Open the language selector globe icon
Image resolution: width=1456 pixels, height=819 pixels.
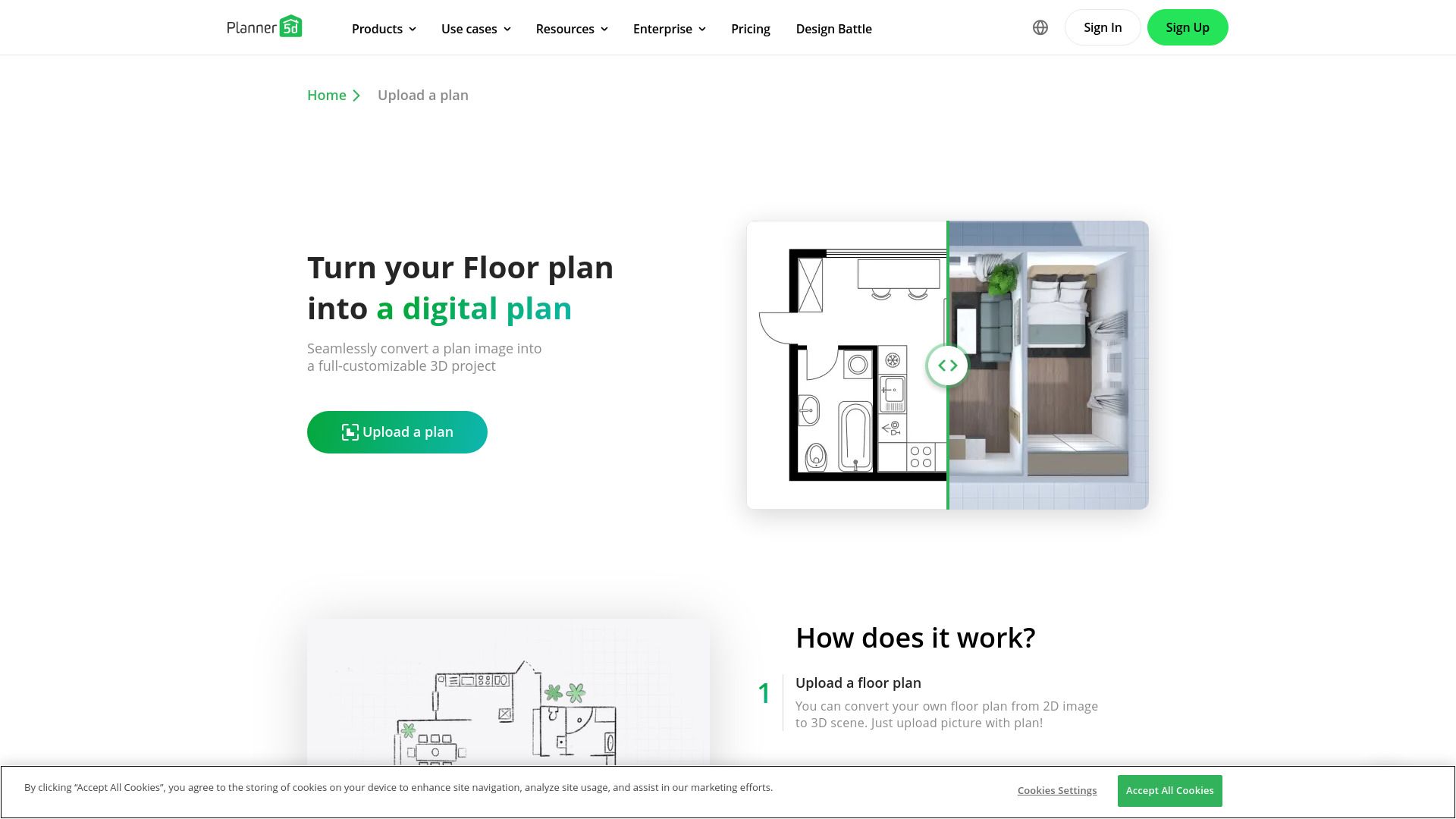(1040, 27)
